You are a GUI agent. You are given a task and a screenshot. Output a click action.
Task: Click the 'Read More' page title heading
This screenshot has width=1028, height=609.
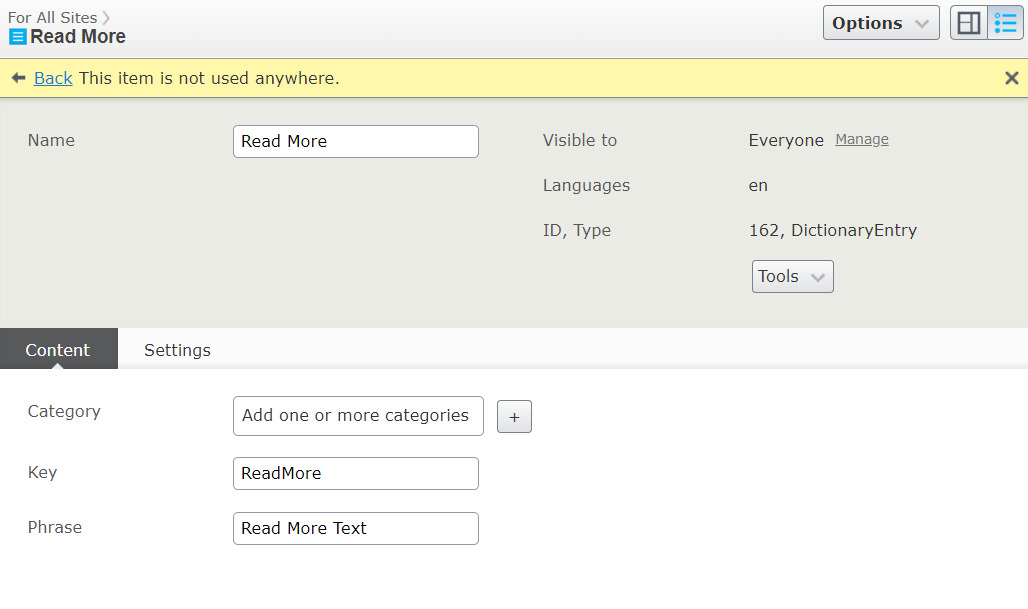pyautogui.click(x=78, y=37)
